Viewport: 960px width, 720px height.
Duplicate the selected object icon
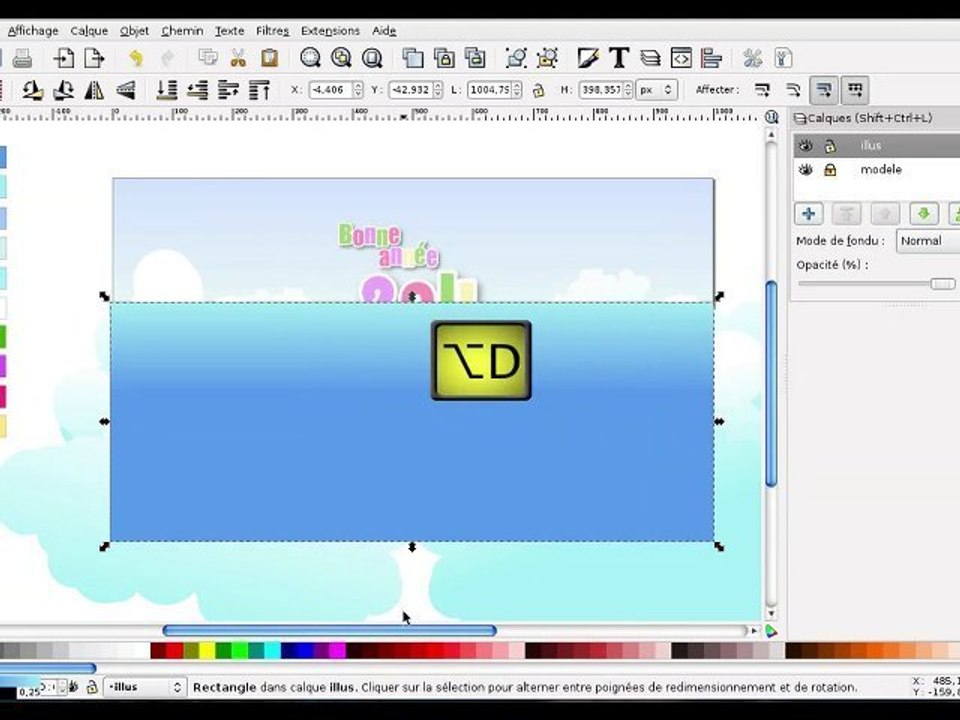point(413,58)
